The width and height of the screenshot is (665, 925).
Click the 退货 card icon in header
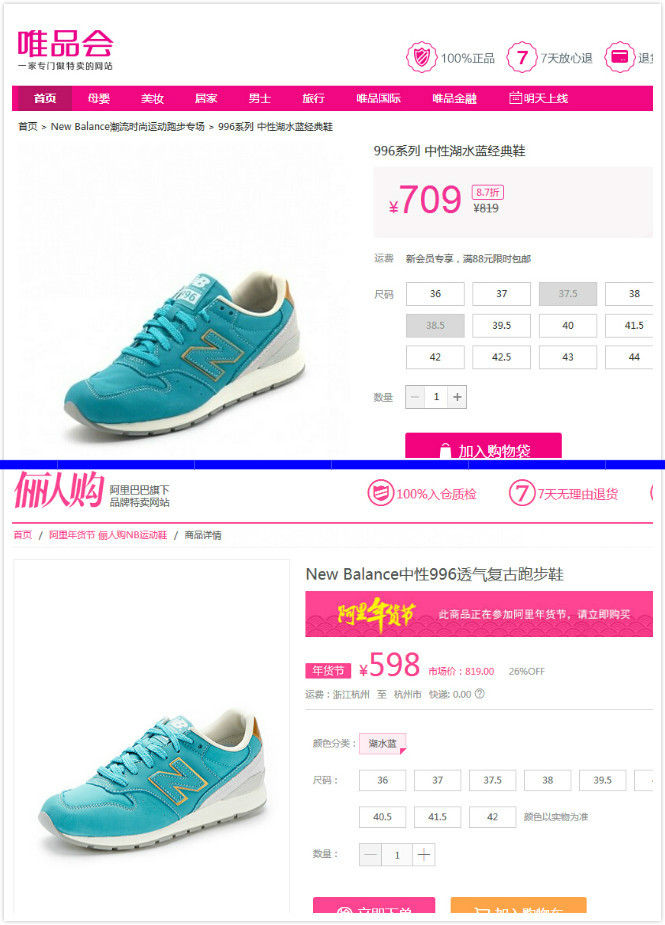(x=619, y=57)
